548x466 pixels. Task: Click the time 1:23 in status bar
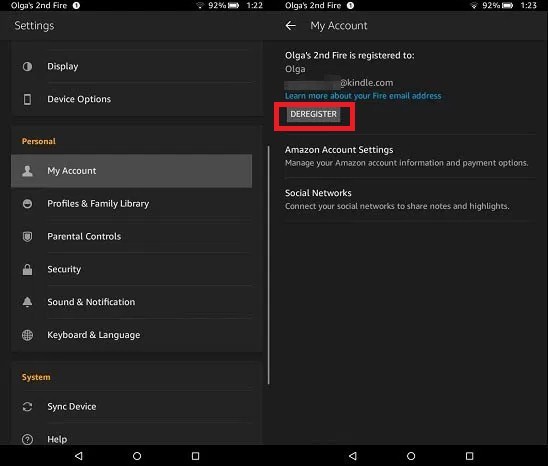pyautogui.click(x=528, y=6)
